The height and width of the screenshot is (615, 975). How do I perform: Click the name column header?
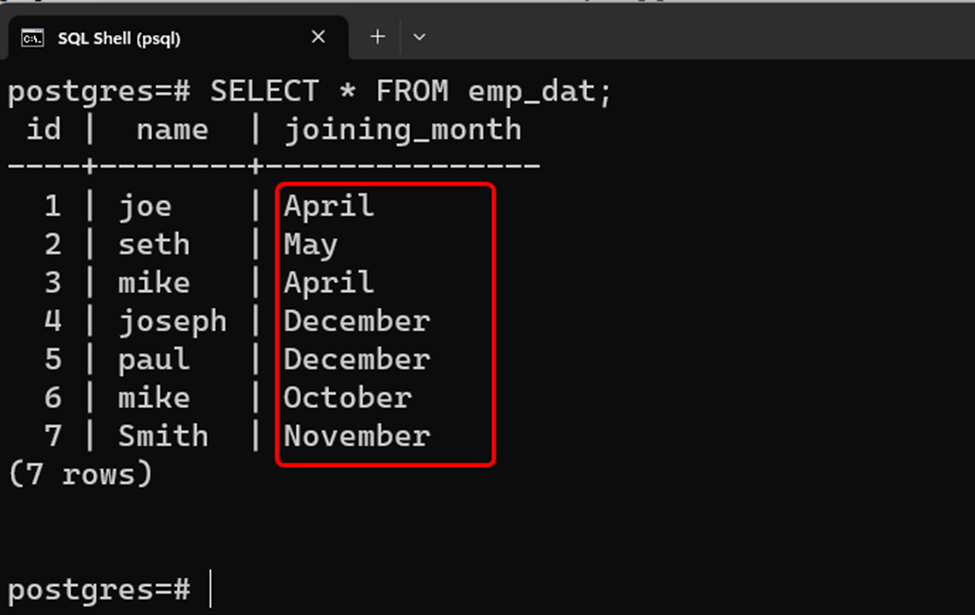(x=172, y=131)
